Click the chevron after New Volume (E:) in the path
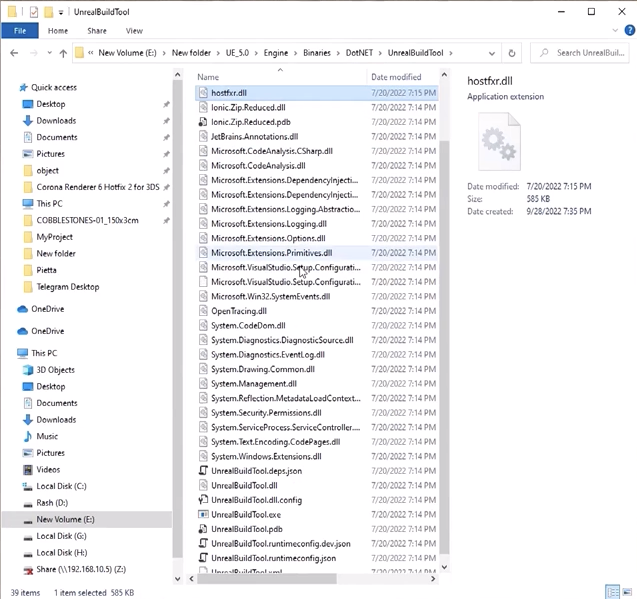 pyautogui.click(x=164, y=53)
